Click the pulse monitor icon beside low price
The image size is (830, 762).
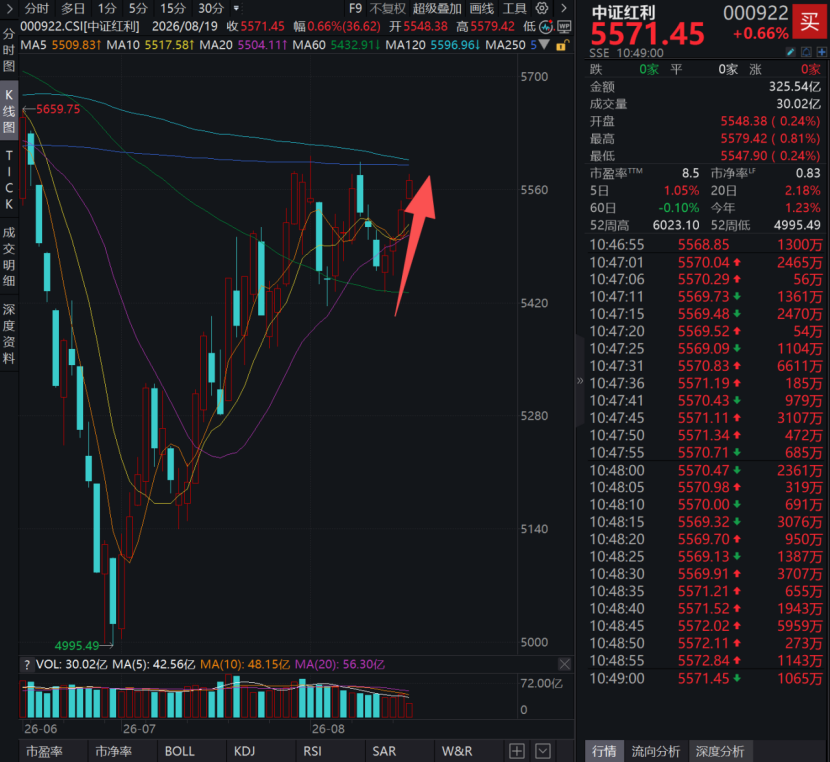546,26
